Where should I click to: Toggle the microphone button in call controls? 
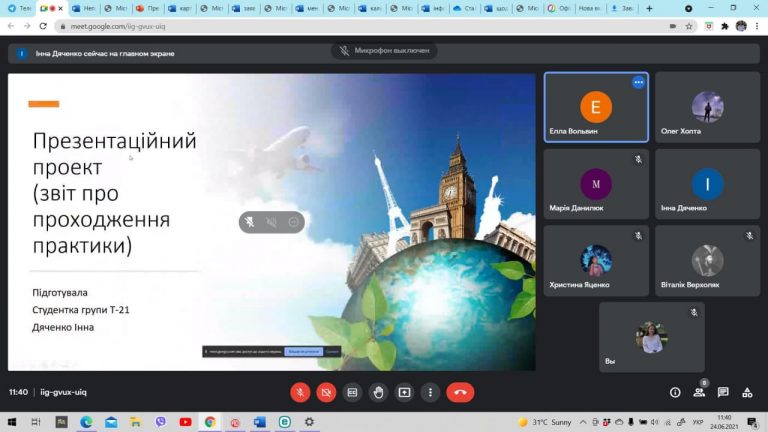[x=300, y=392]
